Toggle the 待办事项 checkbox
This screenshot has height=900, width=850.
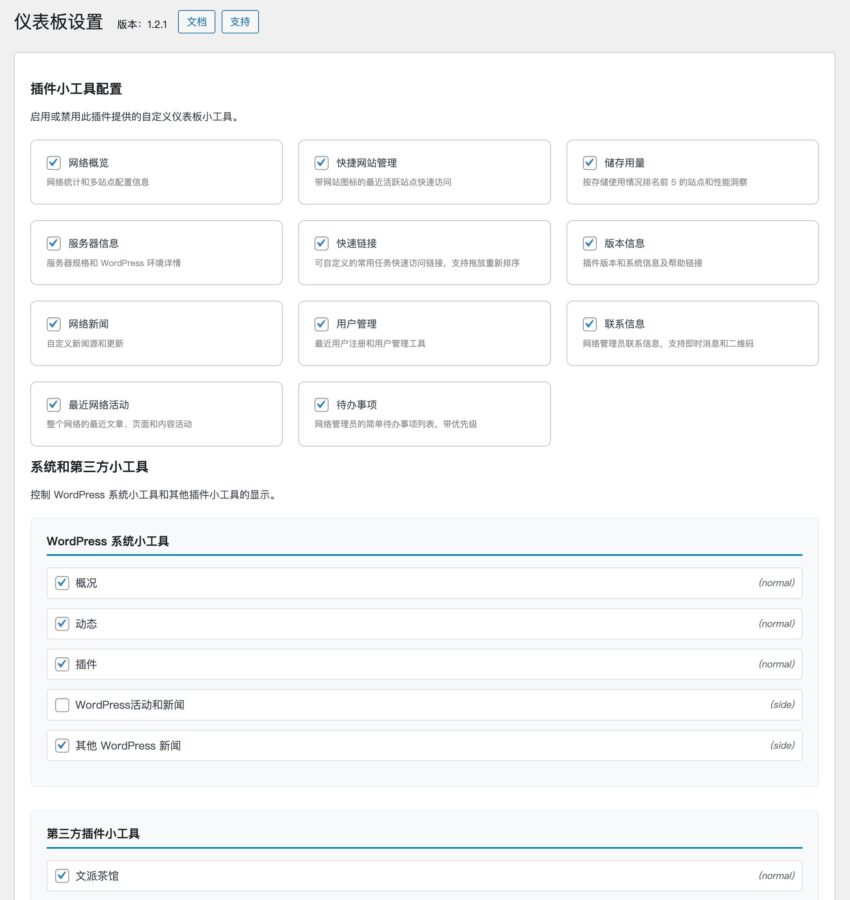click(321, 405)
